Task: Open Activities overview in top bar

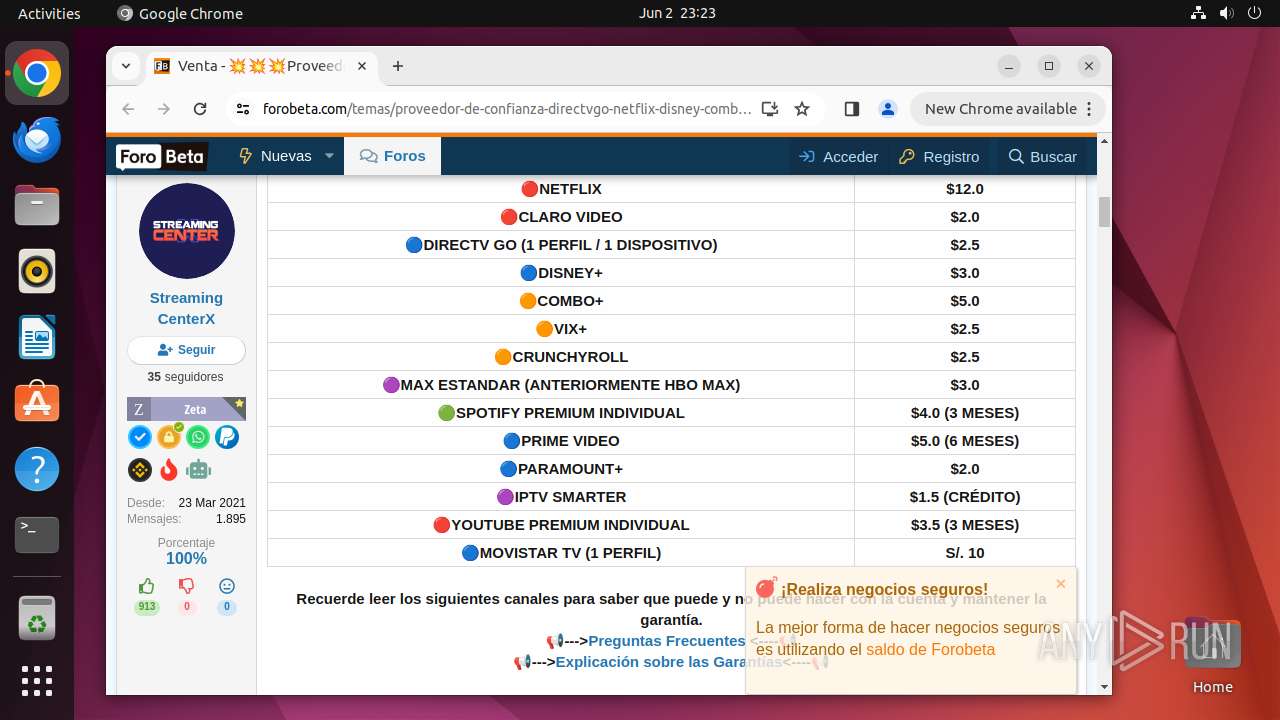Action: coord(49,14)
